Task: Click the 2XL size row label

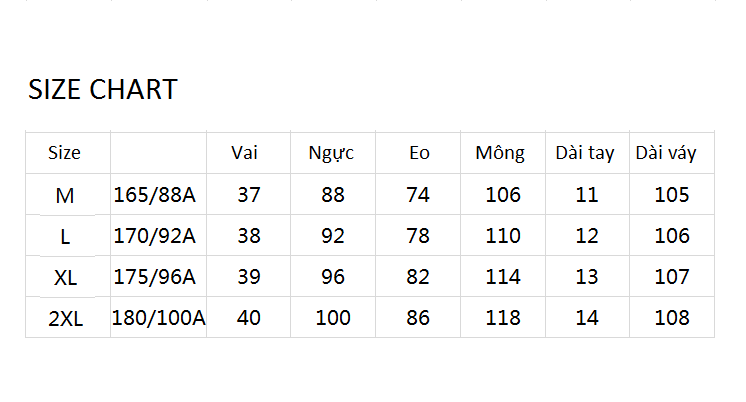Action: [x=66, y=318]
